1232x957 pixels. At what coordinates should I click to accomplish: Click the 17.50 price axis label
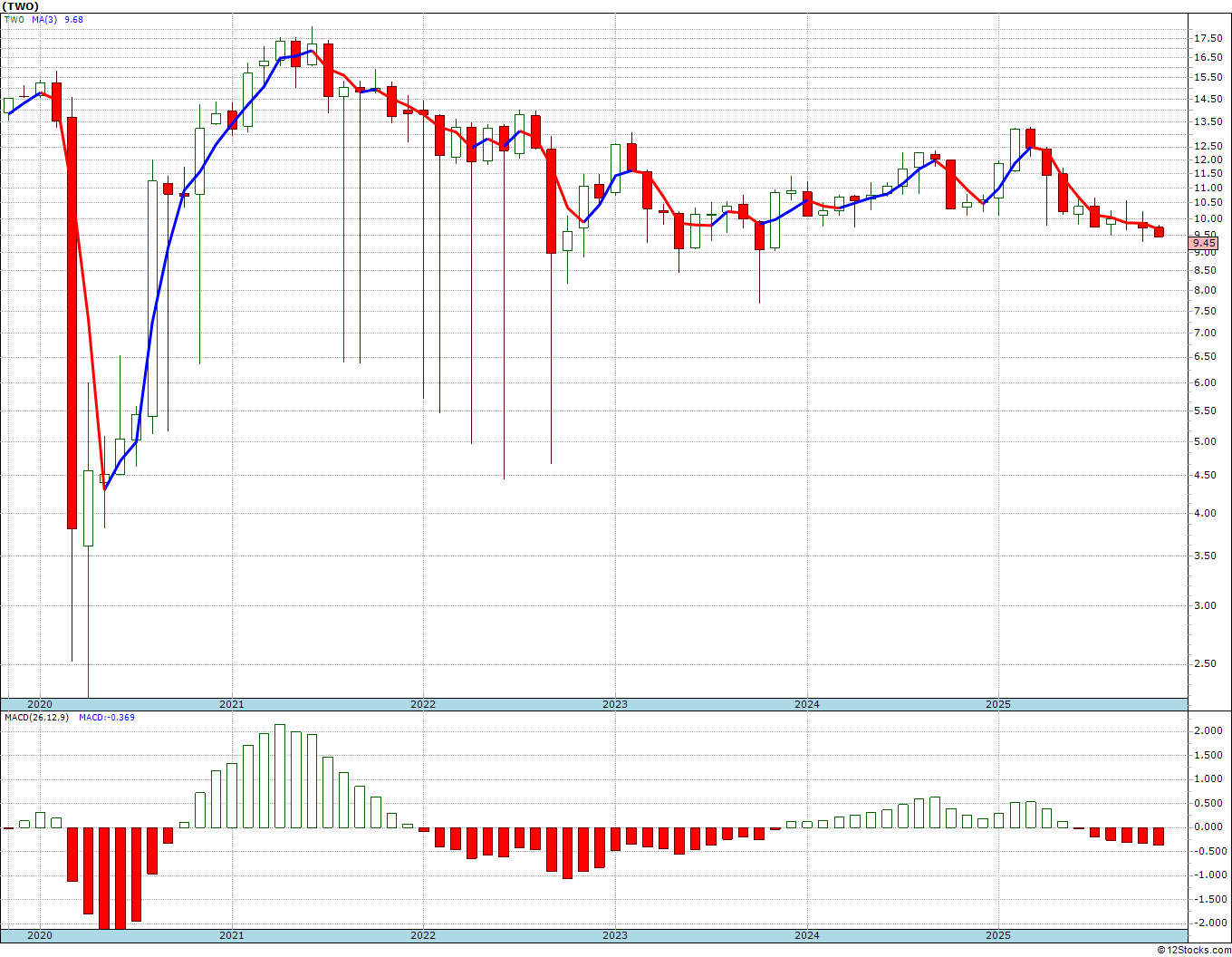point(1208,38)
